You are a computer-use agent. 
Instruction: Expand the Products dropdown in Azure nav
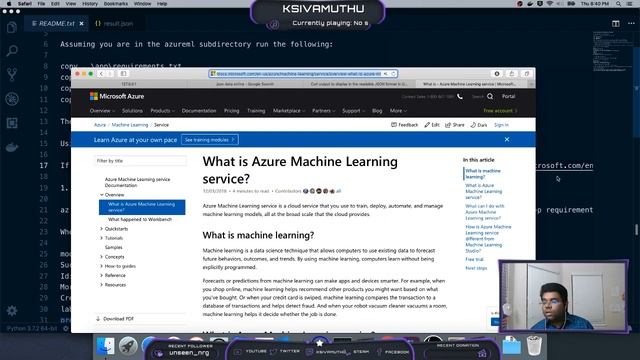[x=162, y=111]
